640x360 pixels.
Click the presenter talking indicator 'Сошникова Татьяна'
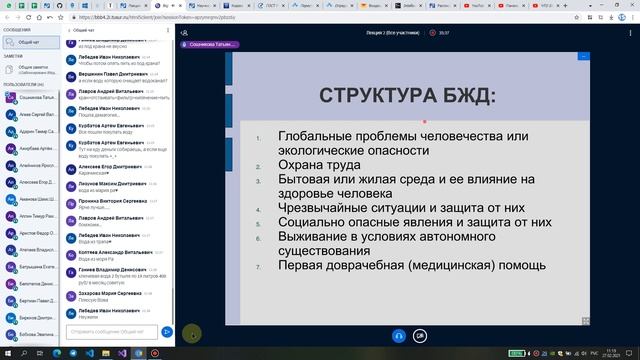[x=209, y=44]
